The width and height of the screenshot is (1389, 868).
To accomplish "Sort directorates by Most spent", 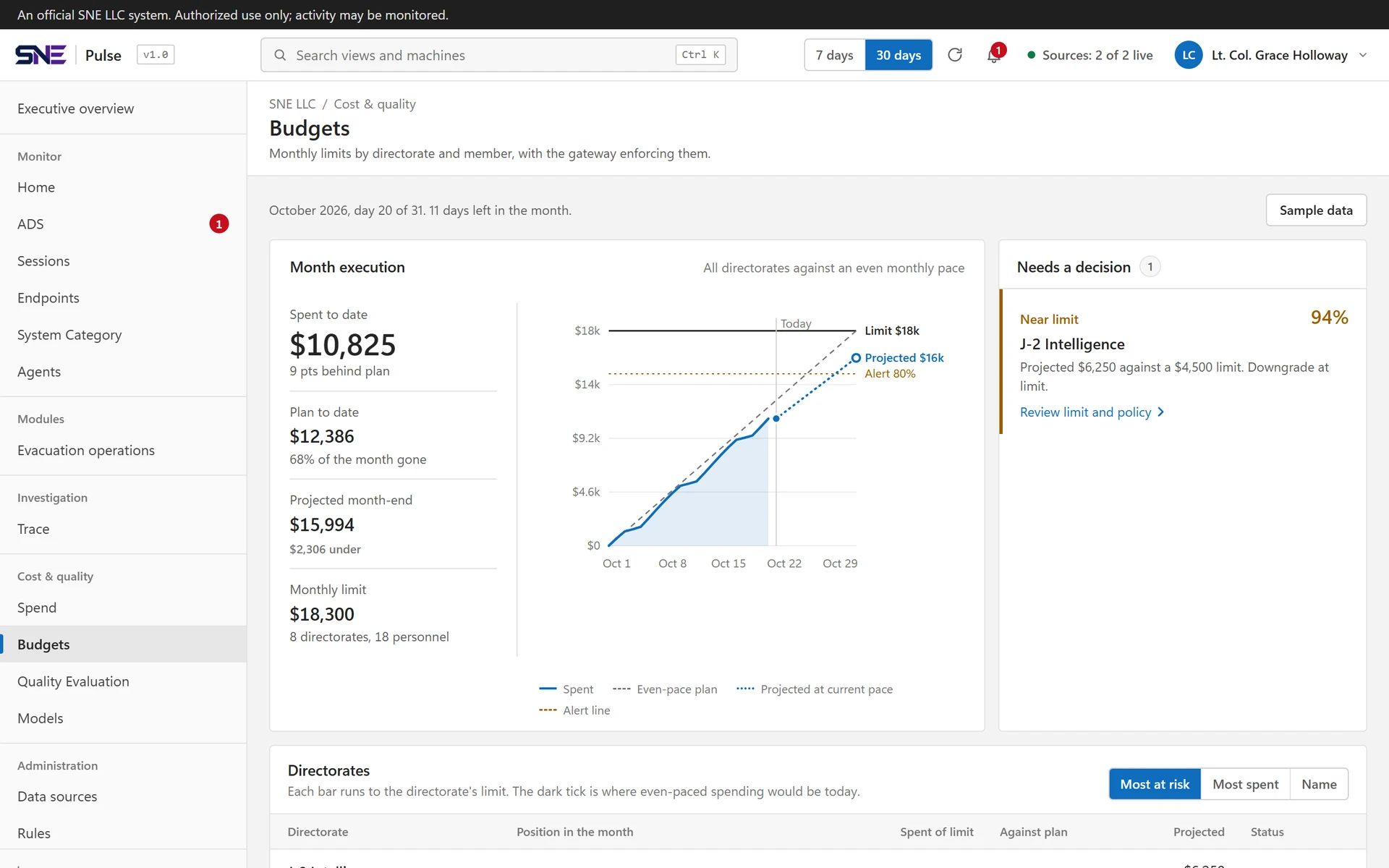I will pyautogui.click(x=1245, y=784).
